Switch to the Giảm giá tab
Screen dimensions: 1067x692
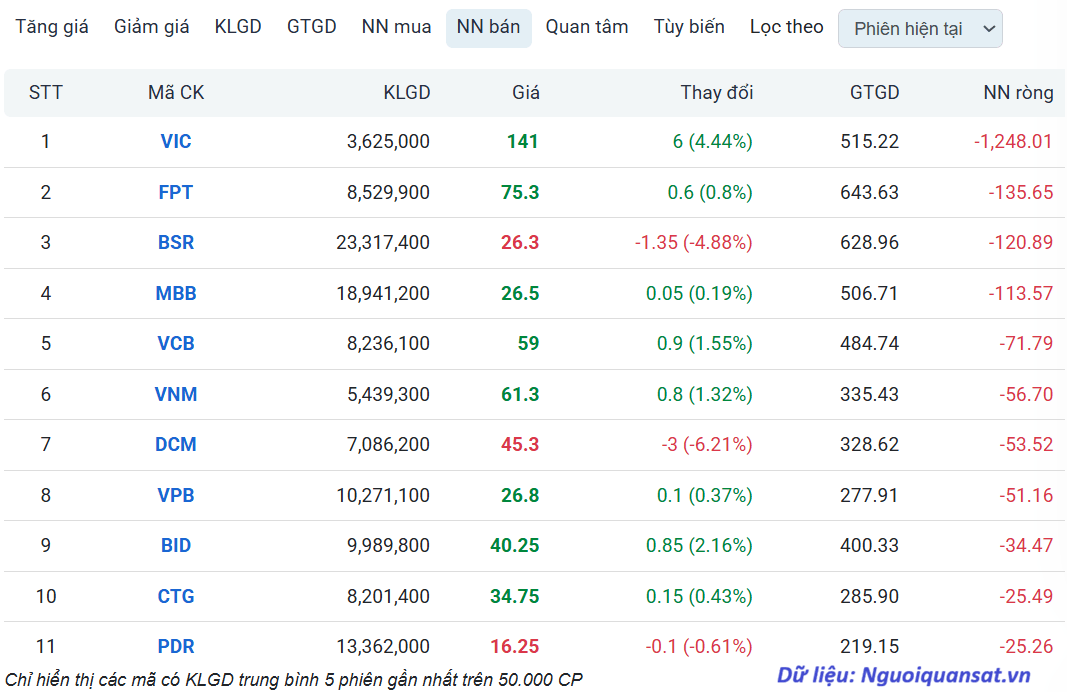click(151, 27)
